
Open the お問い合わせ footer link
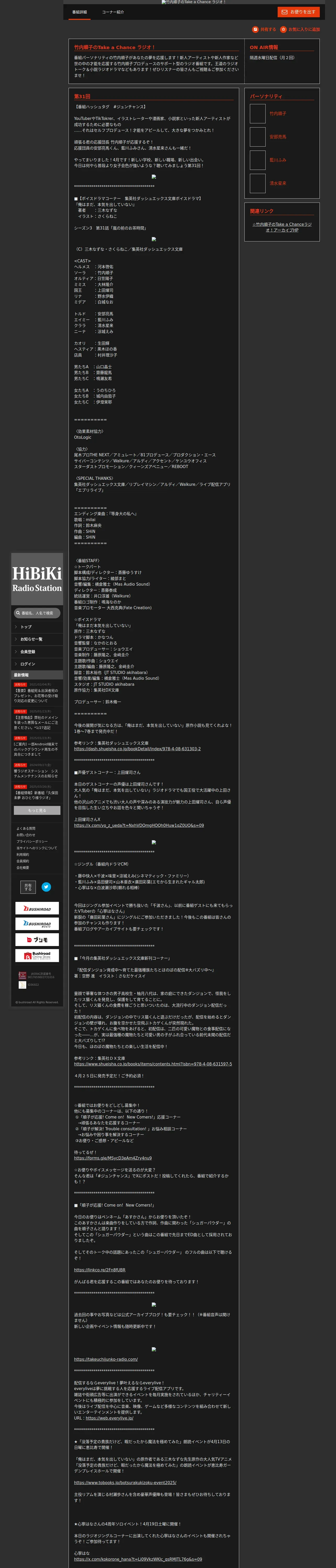click(x=26, y=835)
